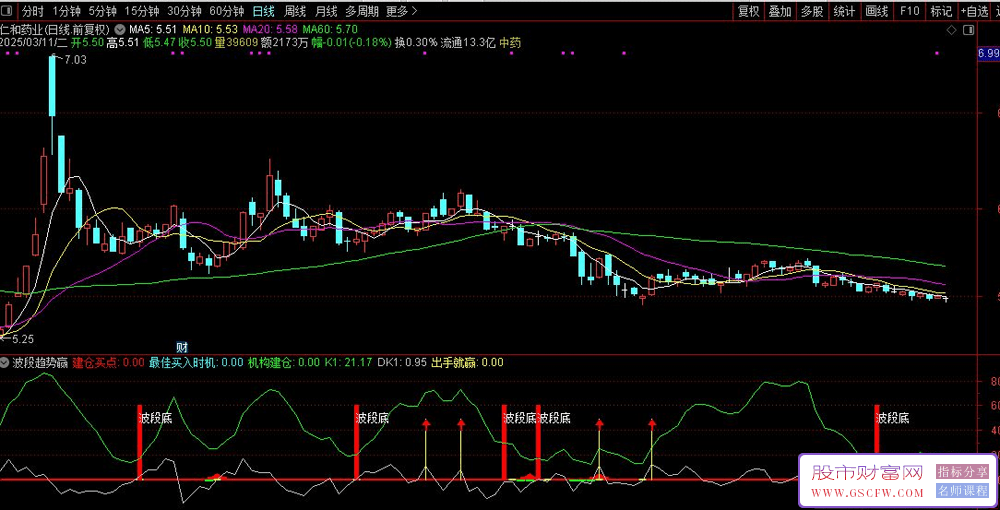Expand the 仁和药业 main chart indicator dropdown
The image size is (1000, 510).
pos(119,29)
